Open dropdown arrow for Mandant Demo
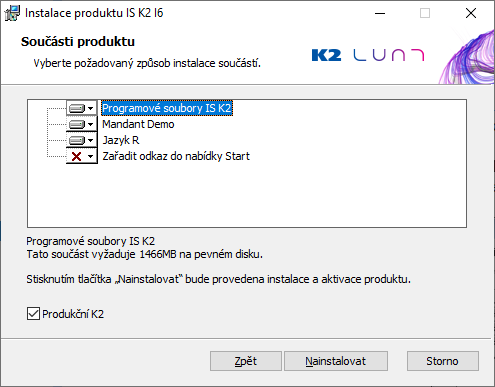The width and height of the screenshot is (495, 387). tap(91, 124)
